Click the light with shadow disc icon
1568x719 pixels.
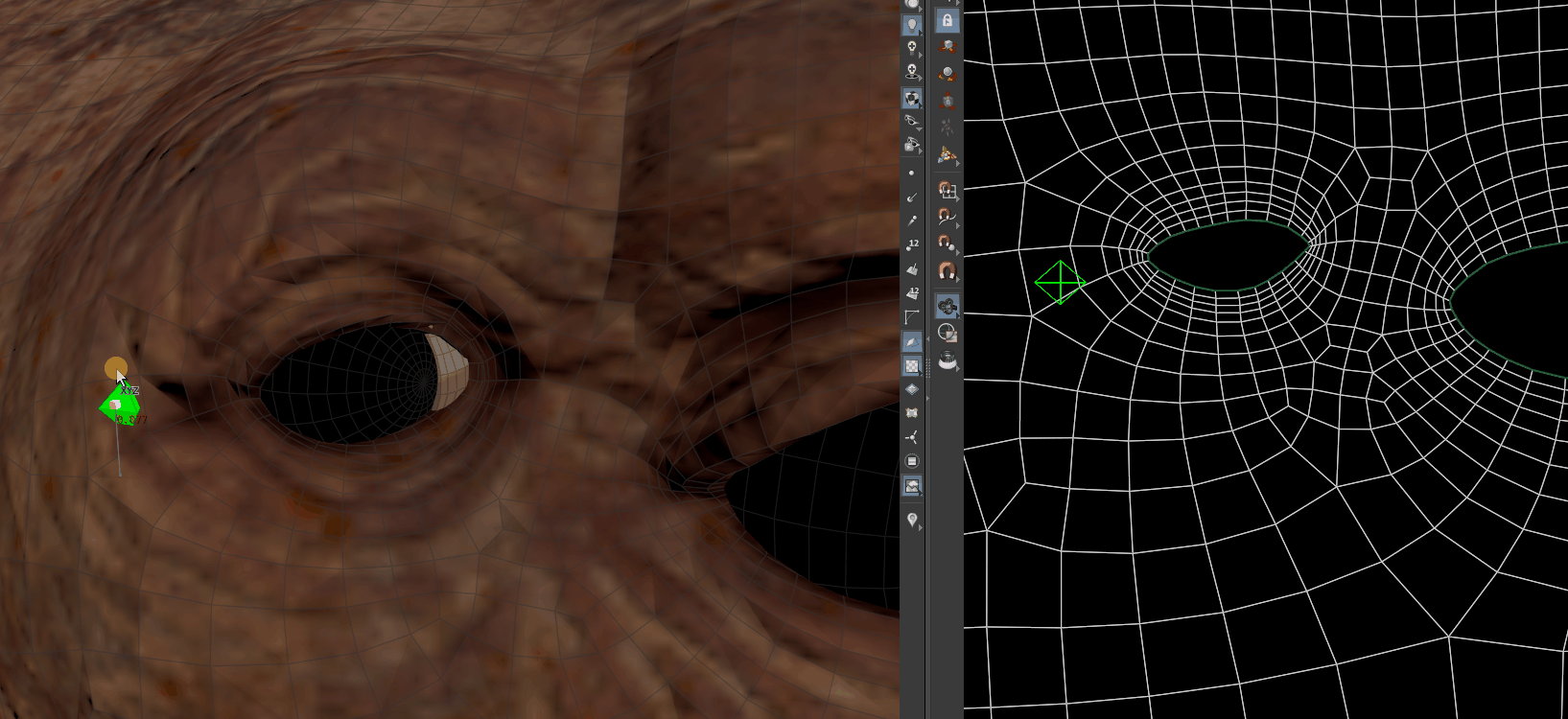[912, 72]
